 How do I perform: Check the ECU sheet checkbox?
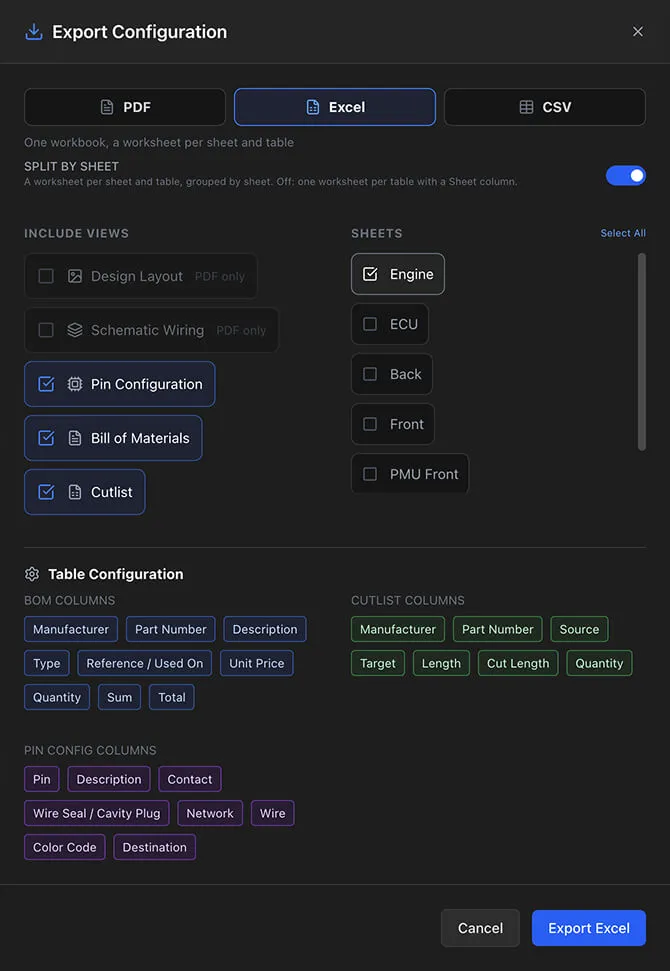pos(370,324)
